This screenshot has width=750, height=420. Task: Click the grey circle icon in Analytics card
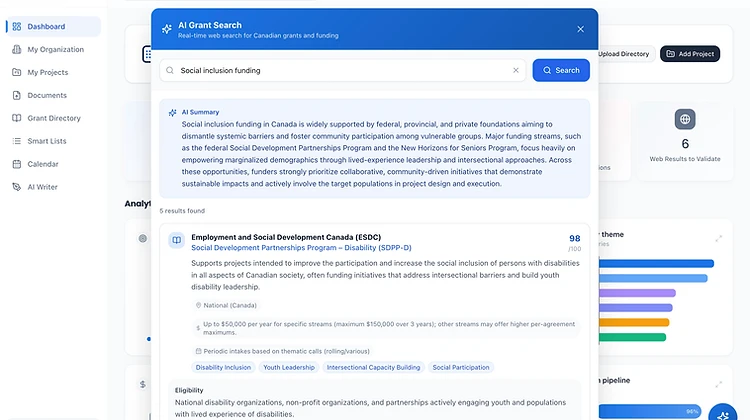[143, 238]
